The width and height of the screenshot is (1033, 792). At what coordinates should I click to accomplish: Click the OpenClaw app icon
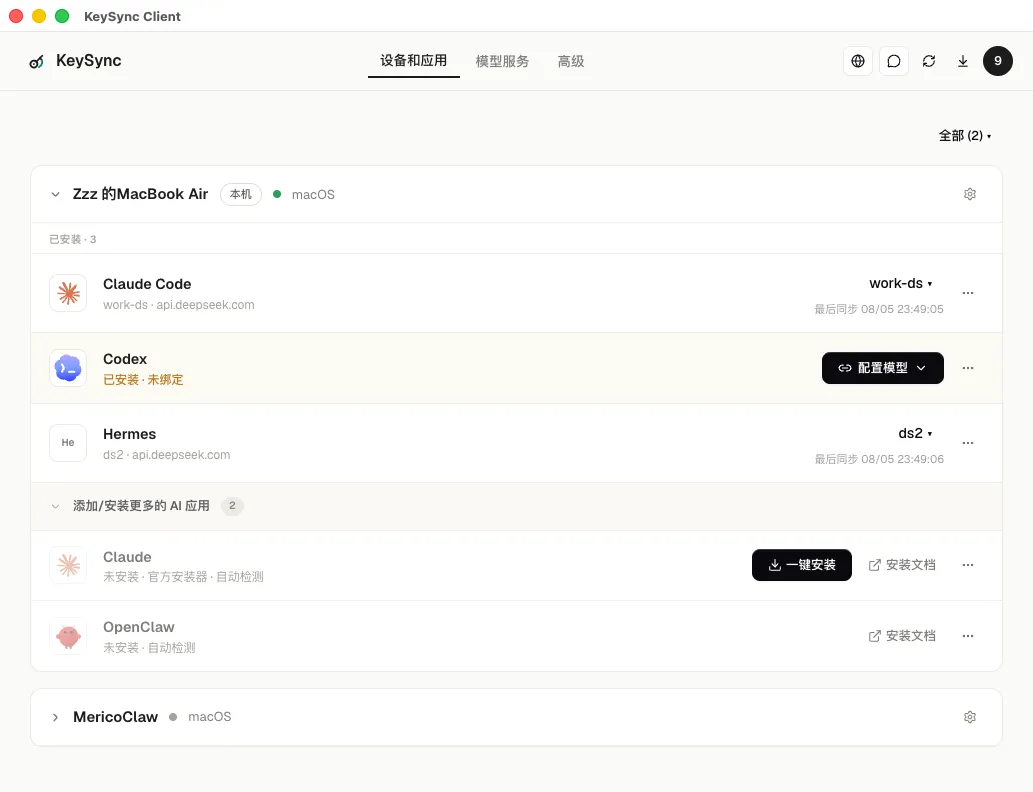pos(68,636)
